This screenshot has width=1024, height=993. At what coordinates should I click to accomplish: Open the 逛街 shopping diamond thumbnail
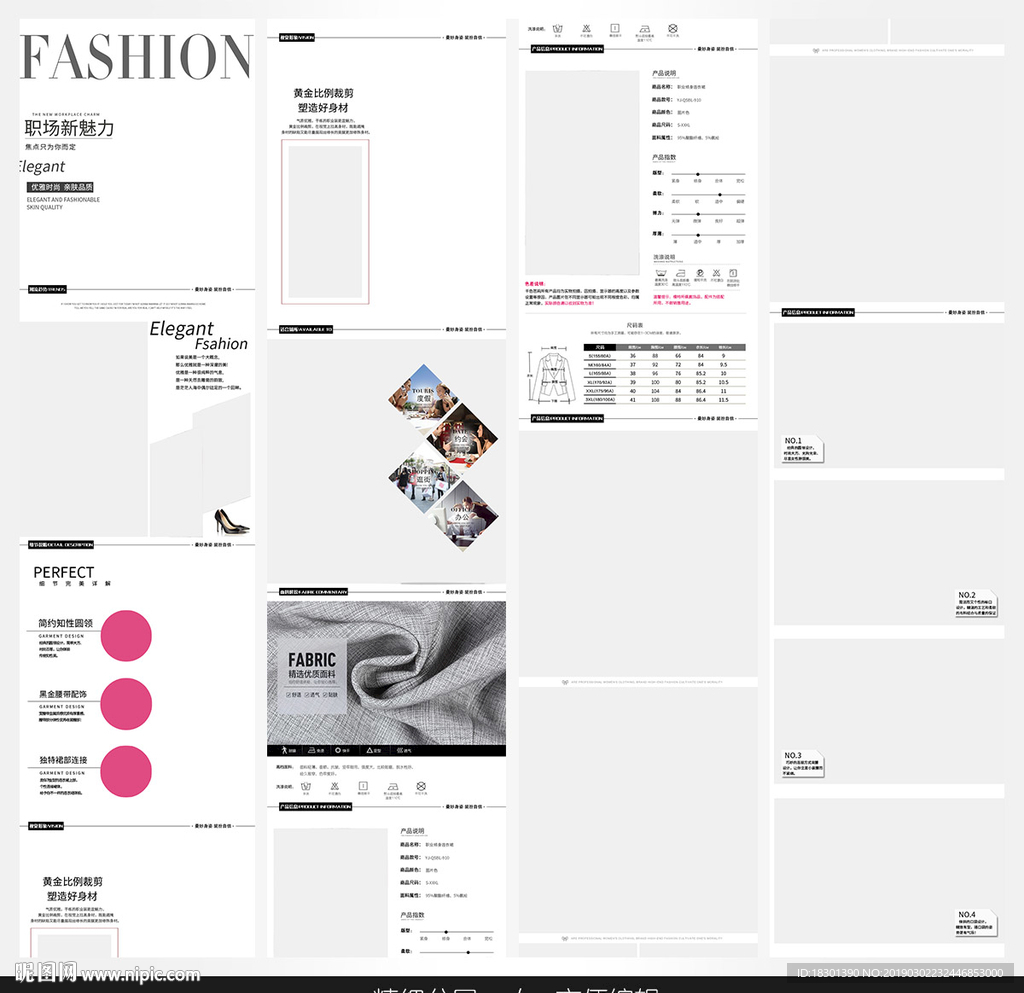[x=424, y=478]
